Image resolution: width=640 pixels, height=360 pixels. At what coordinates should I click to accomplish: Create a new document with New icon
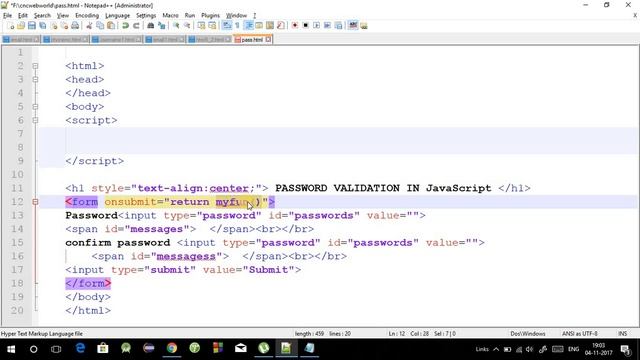(11, 26)
